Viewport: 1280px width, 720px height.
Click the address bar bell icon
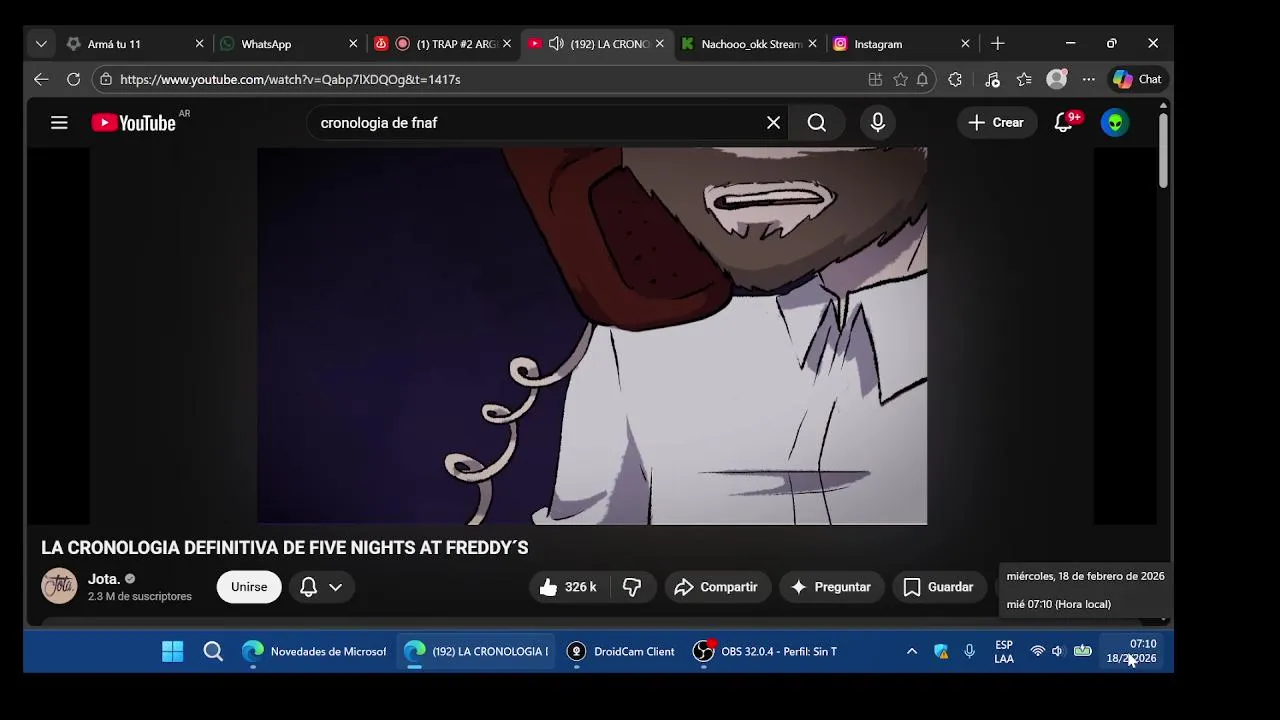[x=922, y=79]
